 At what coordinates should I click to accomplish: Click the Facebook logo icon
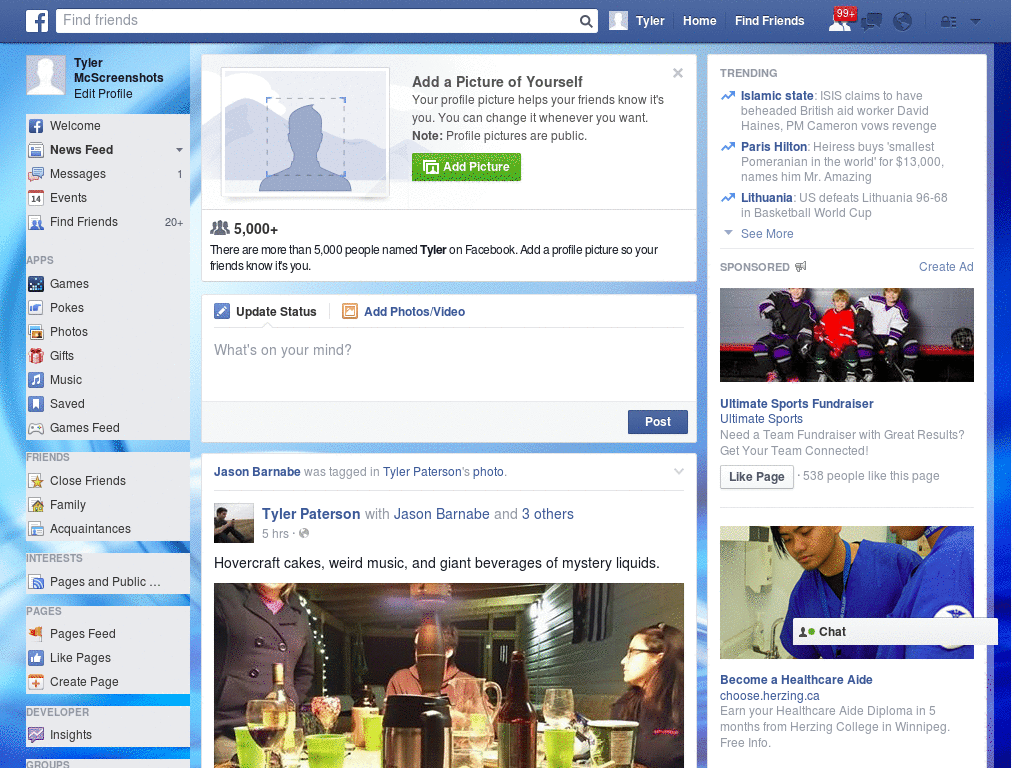pyautogui.click(x=37, y=21)
